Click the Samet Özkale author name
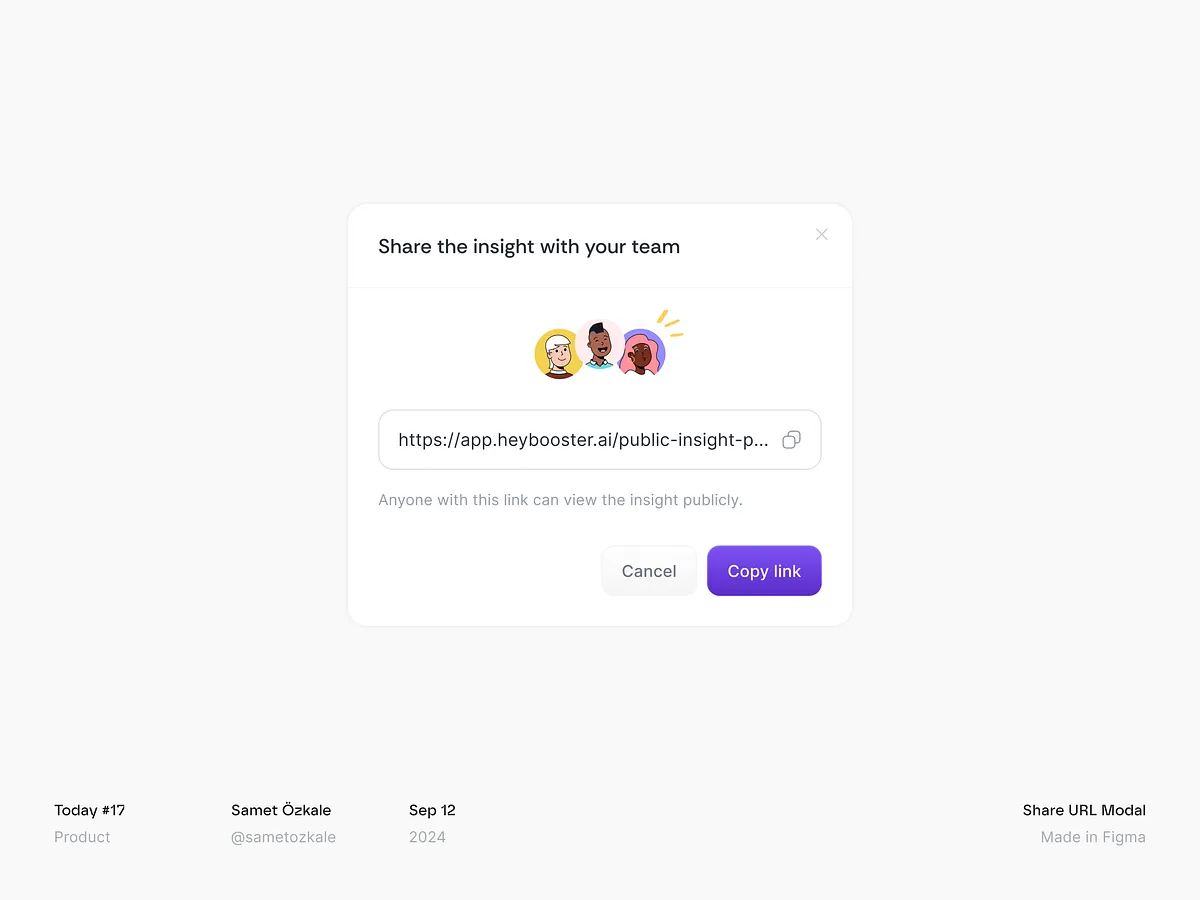This screenshot has width=1200, height=900. coord(281,810)
